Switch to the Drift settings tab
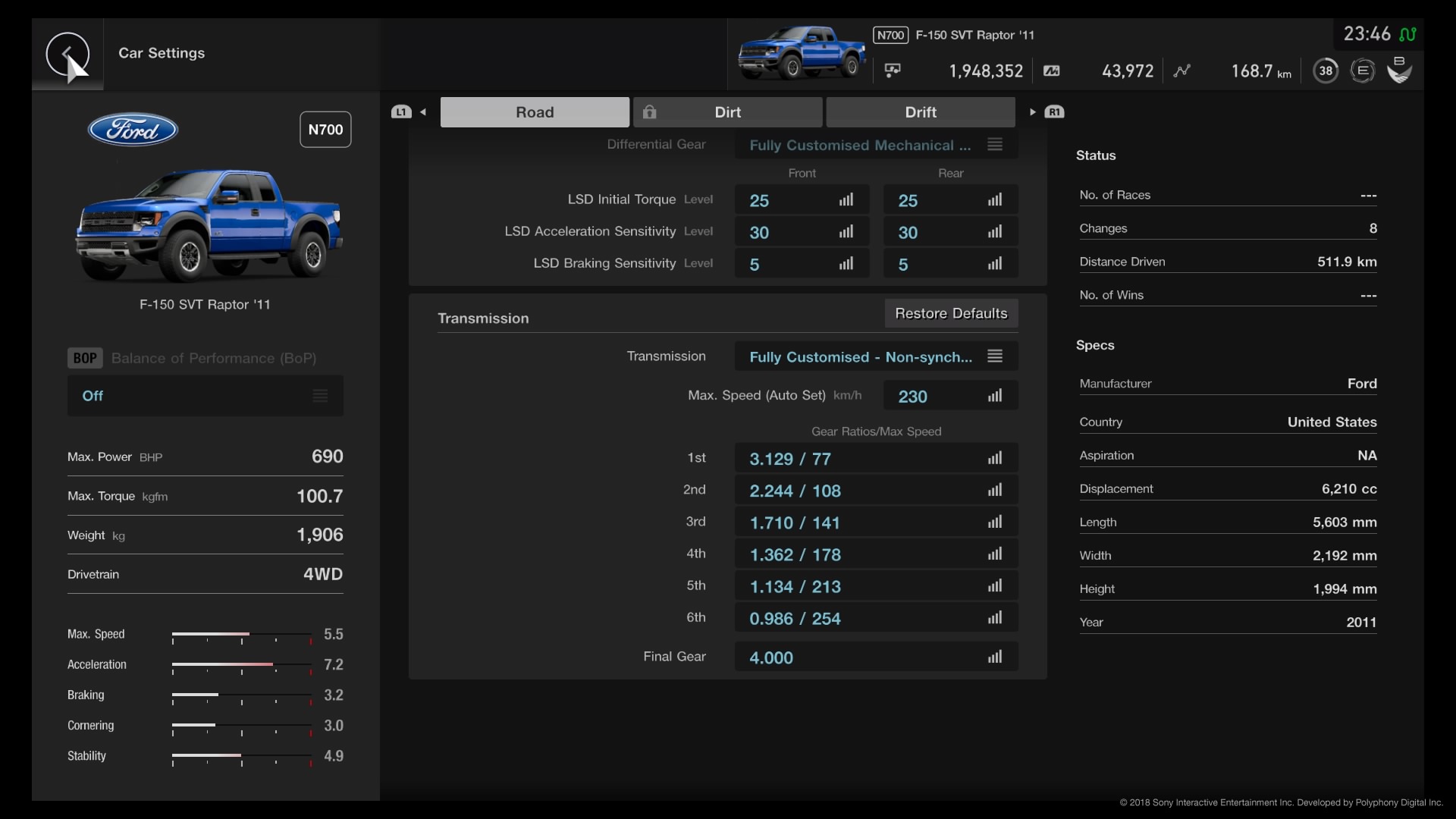This screenshot has width=1456, height=819. 921,112
